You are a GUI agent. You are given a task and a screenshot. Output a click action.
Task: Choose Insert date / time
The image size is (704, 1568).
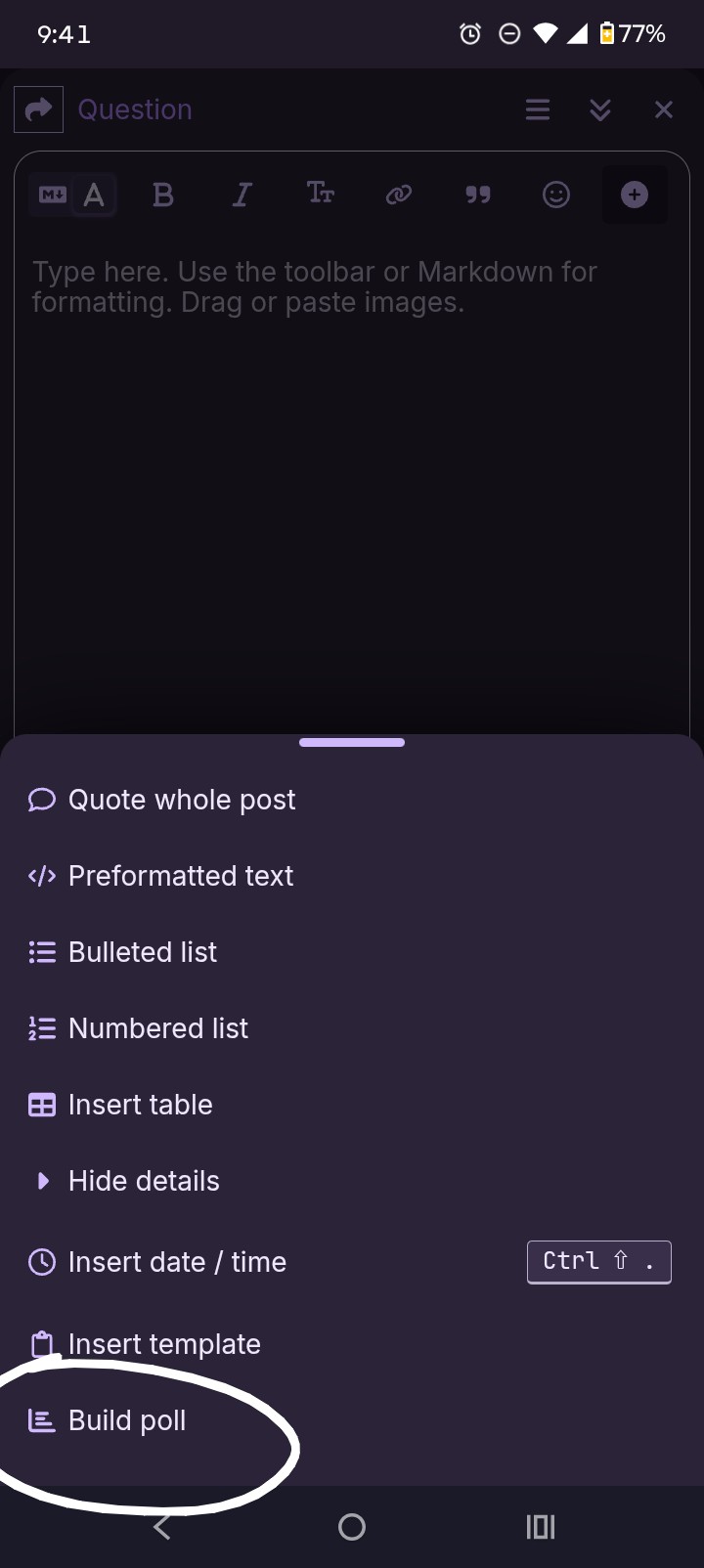(x=177, y=1262)
